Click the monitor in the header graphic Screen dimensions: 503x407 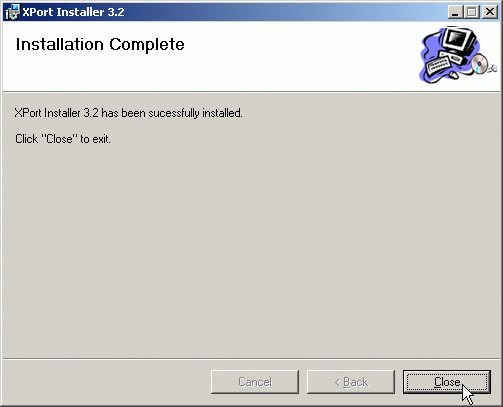[459, 41]
